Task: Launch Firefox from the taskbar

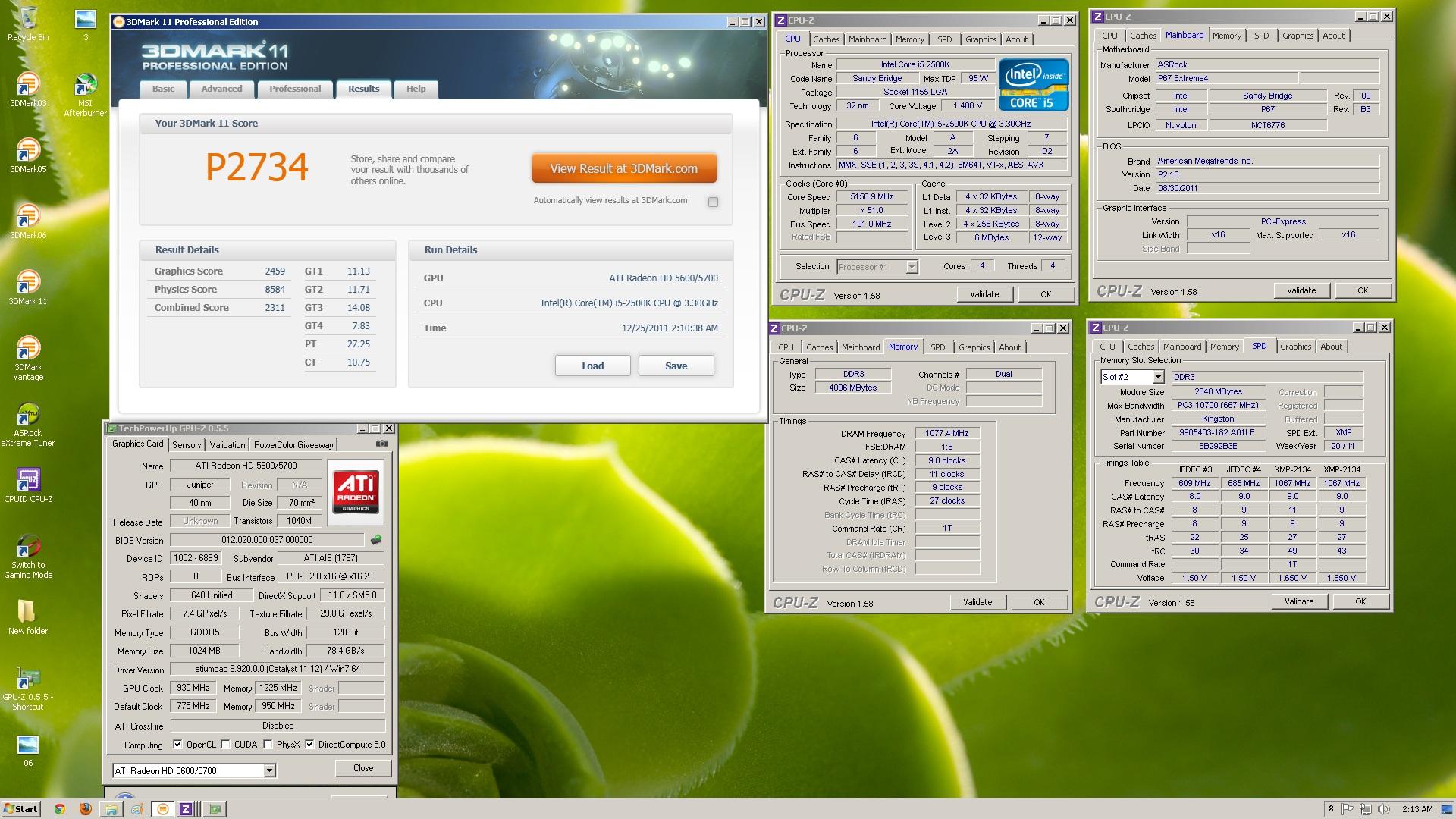Action: coord(85,809)
